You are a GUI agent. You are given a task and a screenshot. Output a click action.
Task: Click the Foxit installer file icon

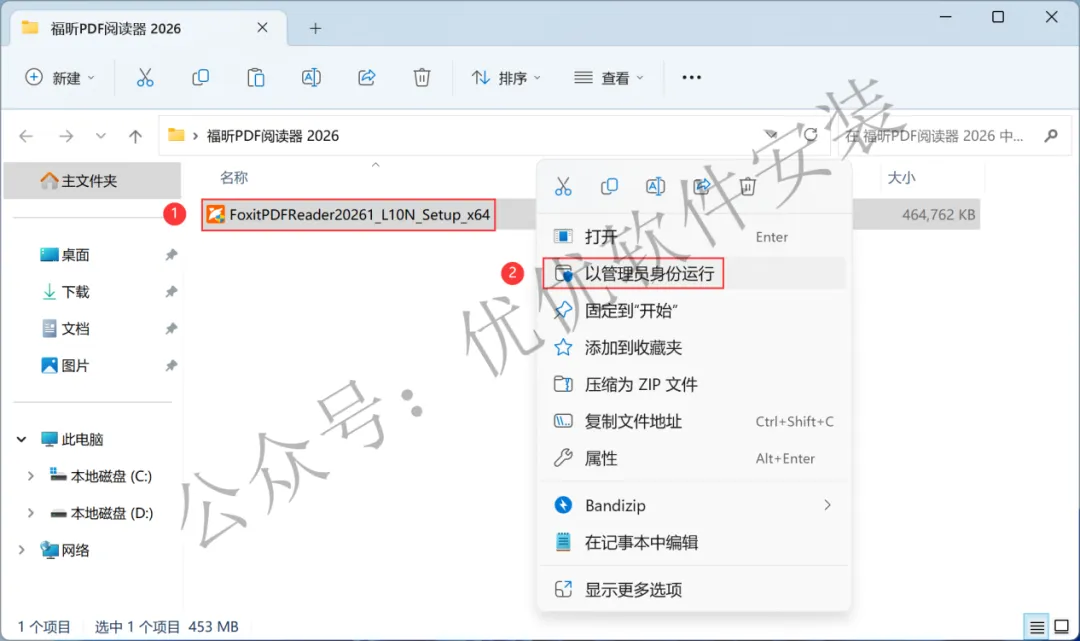216,215
